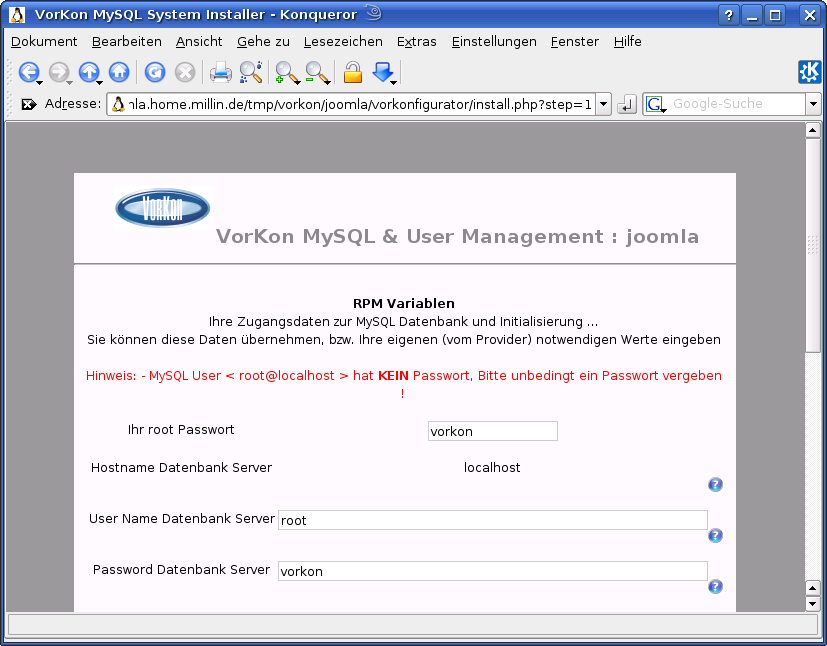Open help for Password Datenbank Server
827x646 pixels.
pos(715,586)
